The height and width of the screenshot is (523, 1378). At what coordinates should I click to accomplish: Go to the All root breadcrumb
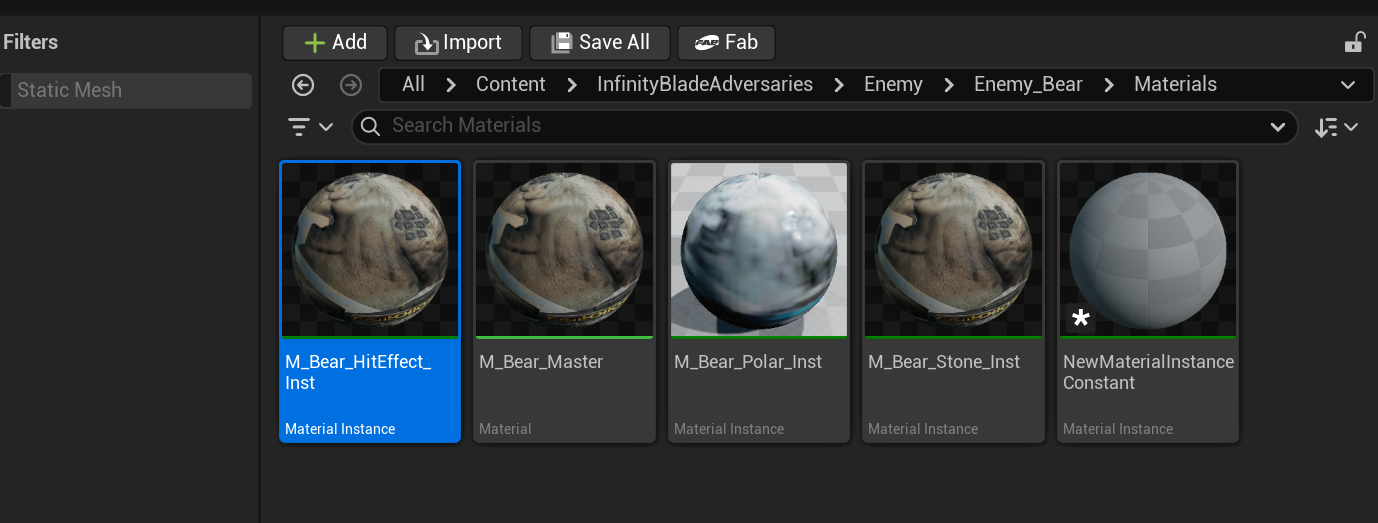[413, 84]
